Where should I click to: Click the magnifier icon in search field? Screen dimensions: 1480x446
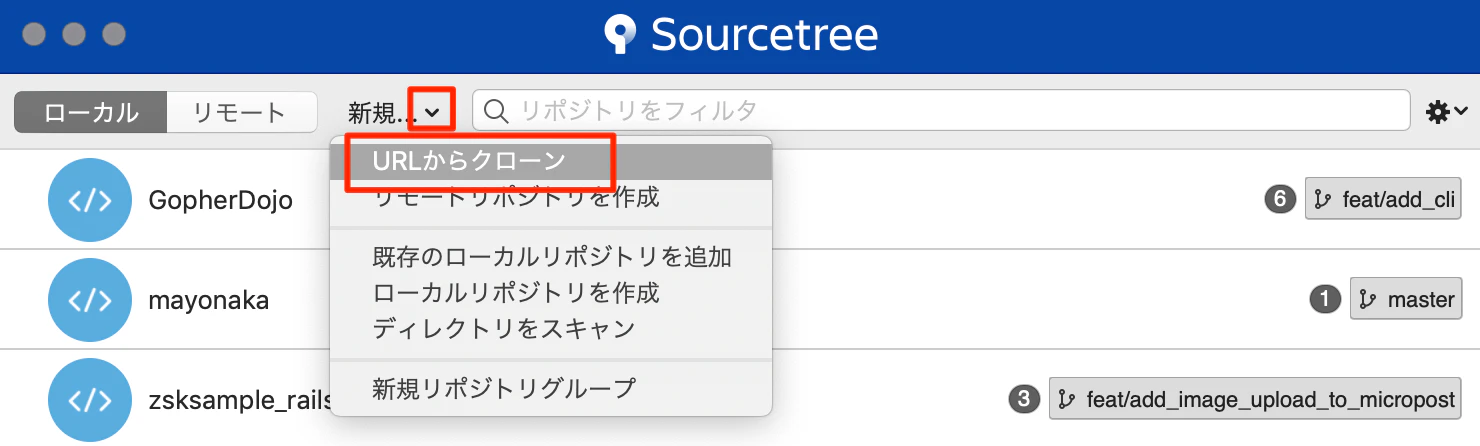pos(497,111)
